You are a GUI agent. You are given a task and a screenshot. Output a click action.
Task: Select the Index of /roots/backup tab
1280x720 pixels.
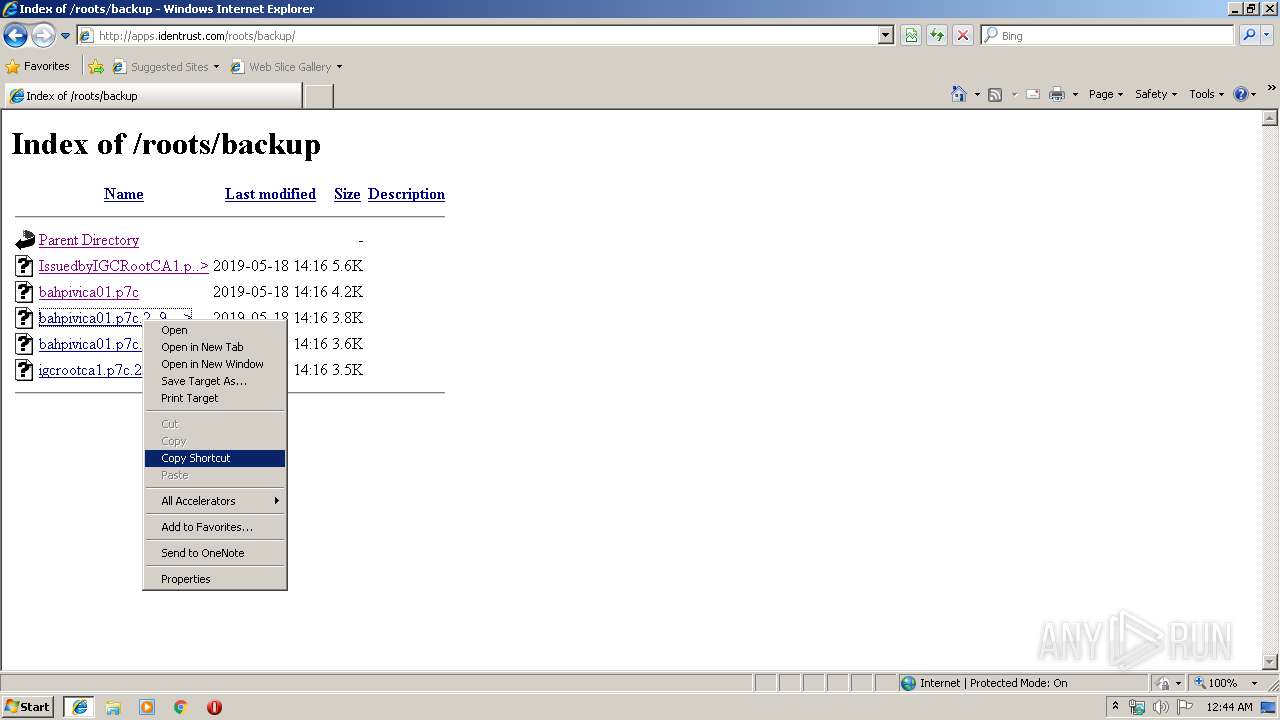pos(153,96)
